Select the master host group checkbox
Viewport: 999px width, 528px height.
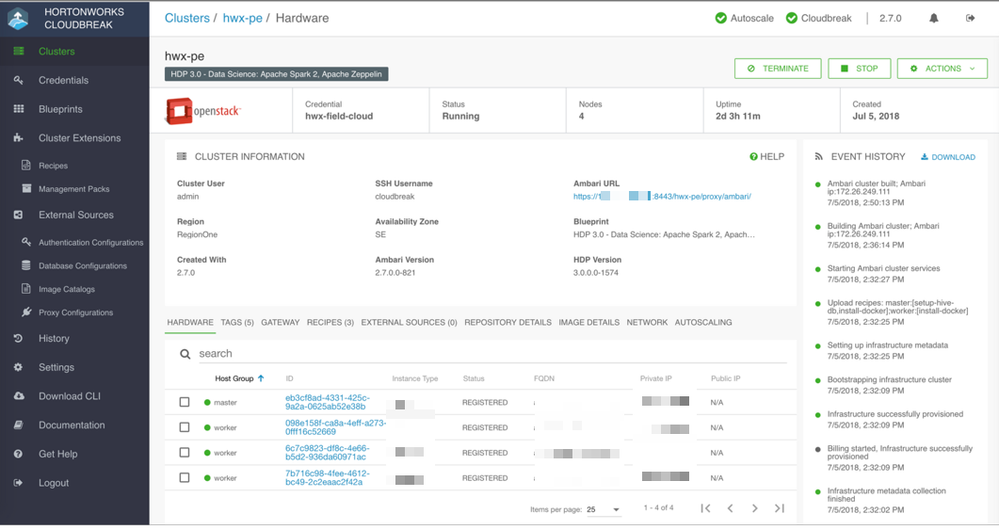tap(184, 402)
